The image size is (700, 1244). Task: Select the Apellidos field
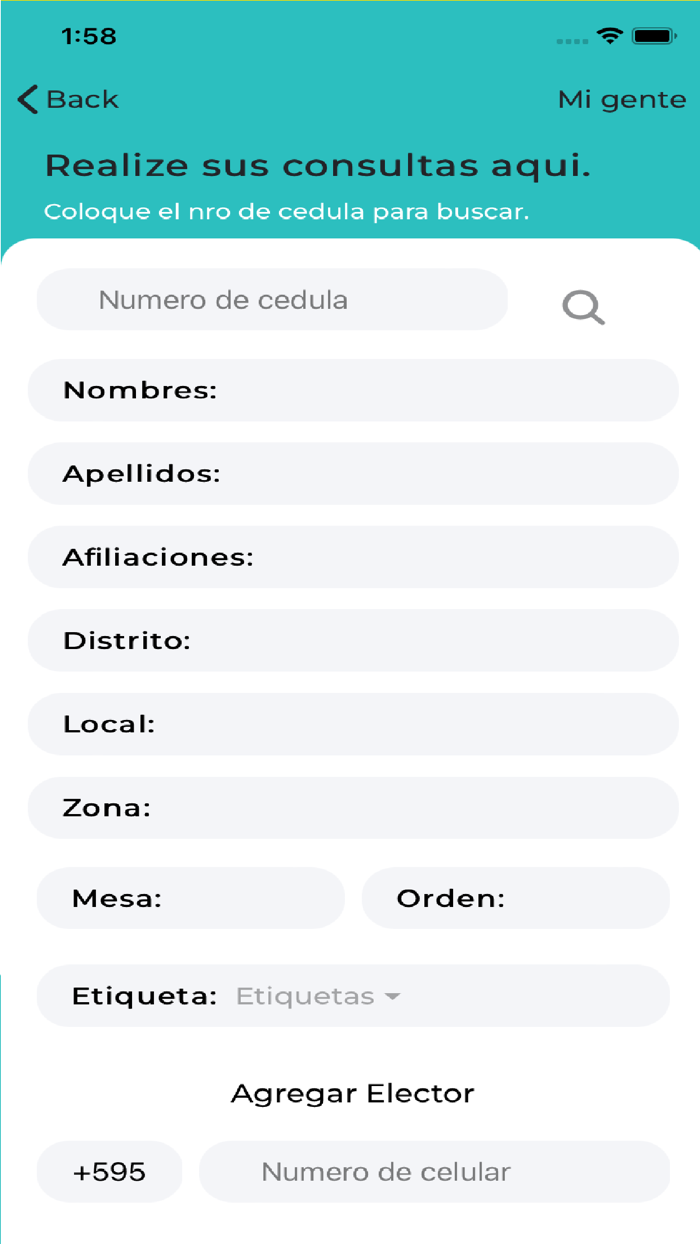[353, 474]
